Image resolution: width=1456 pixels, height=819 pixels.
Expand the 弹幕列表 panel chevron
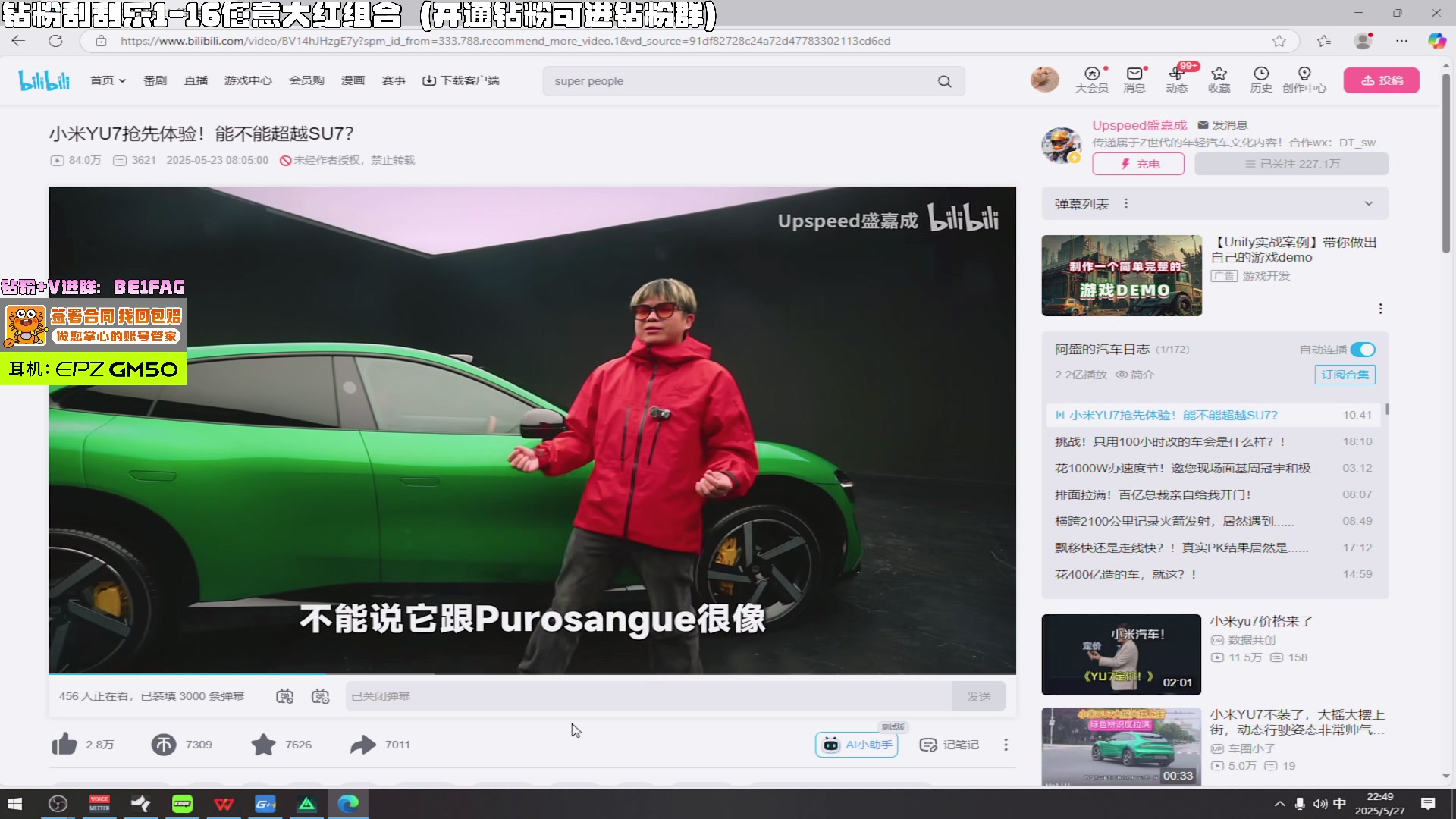1369,203
